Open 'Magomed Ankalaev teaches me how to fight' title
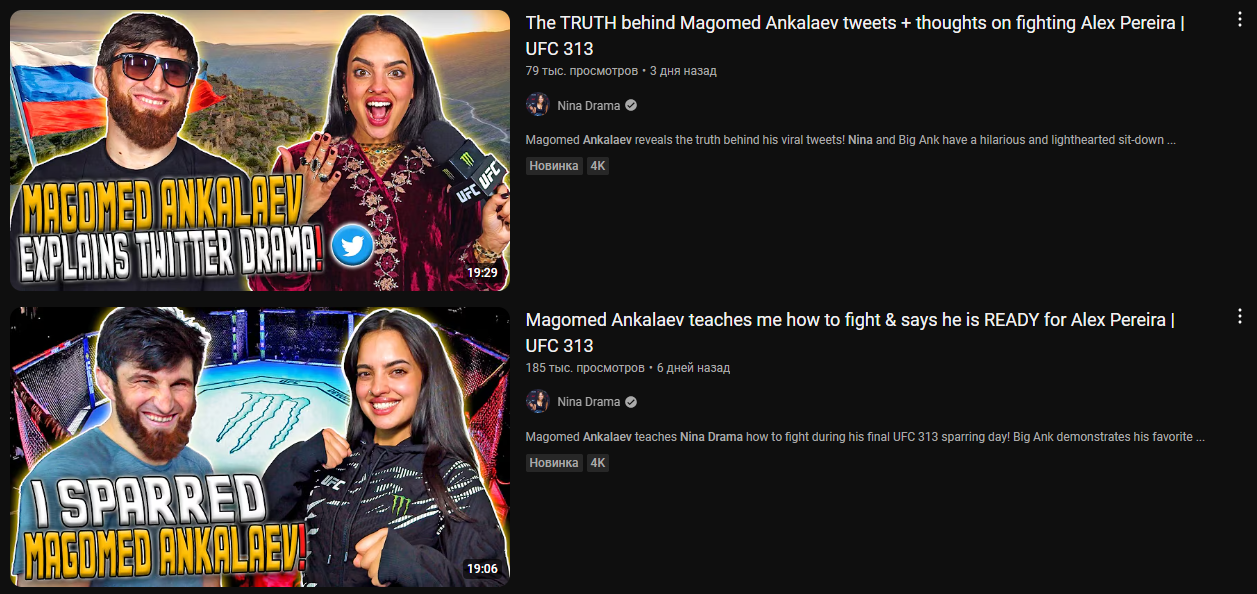 (x=850, y=333)
